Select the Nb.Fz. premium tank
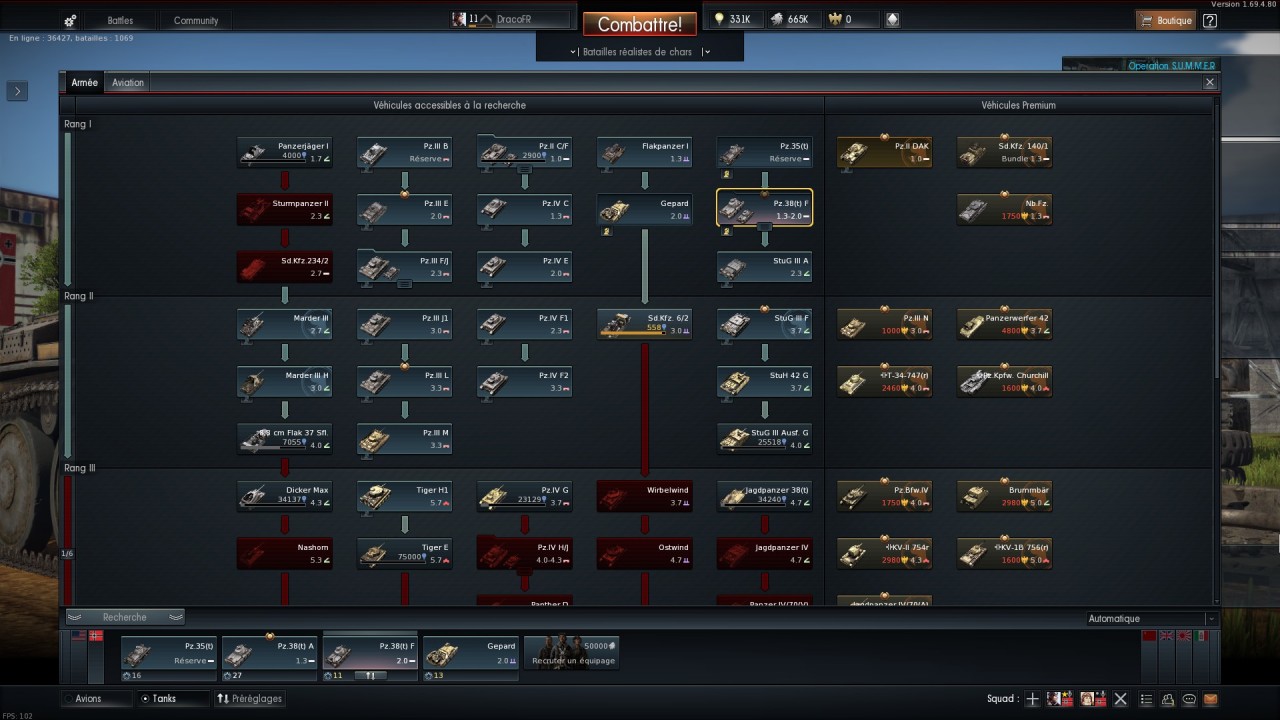The image size is (1280, 720). [x=1005, y=209]
